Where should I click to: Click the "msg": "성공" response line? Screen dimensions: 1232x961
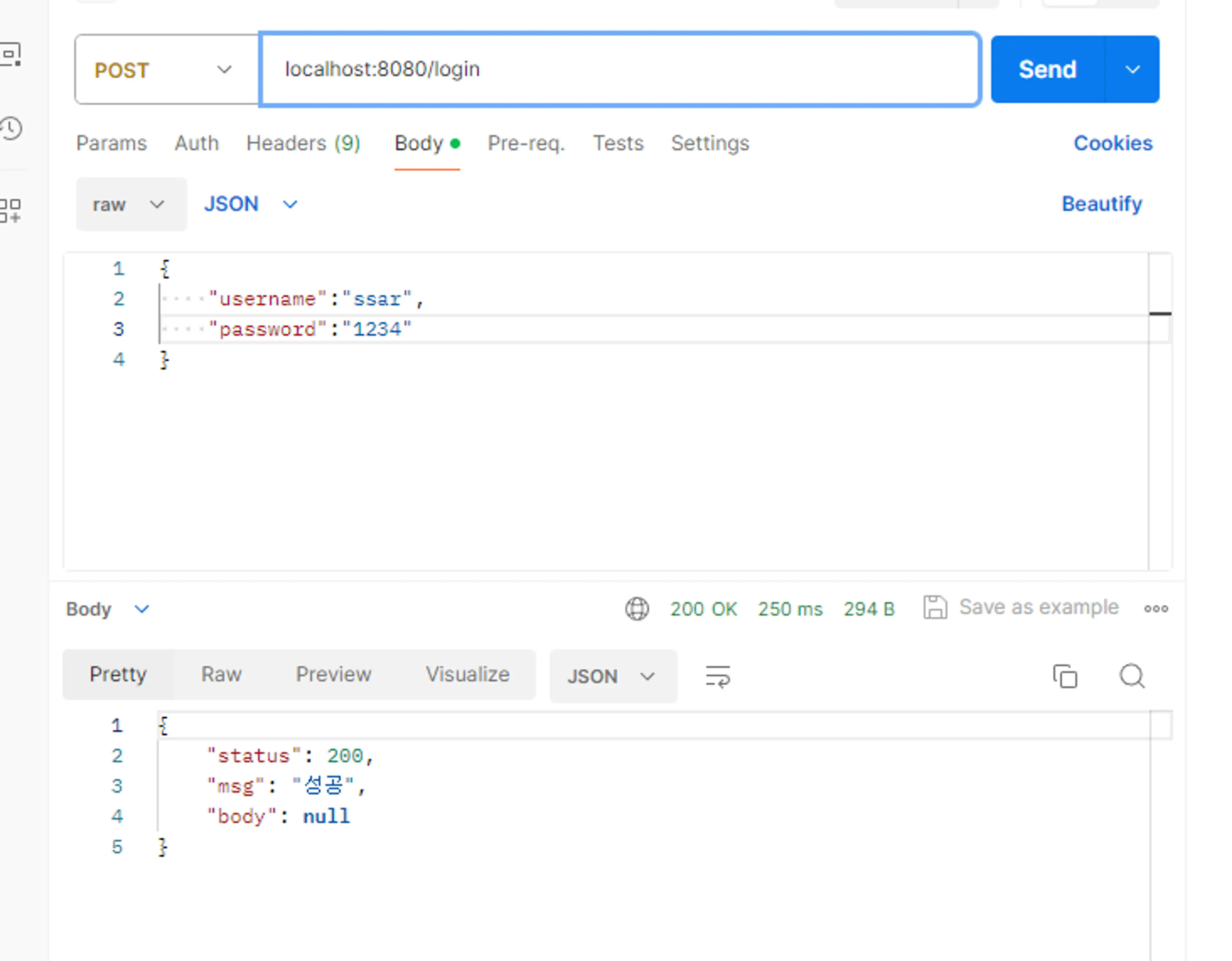(286, 786)
